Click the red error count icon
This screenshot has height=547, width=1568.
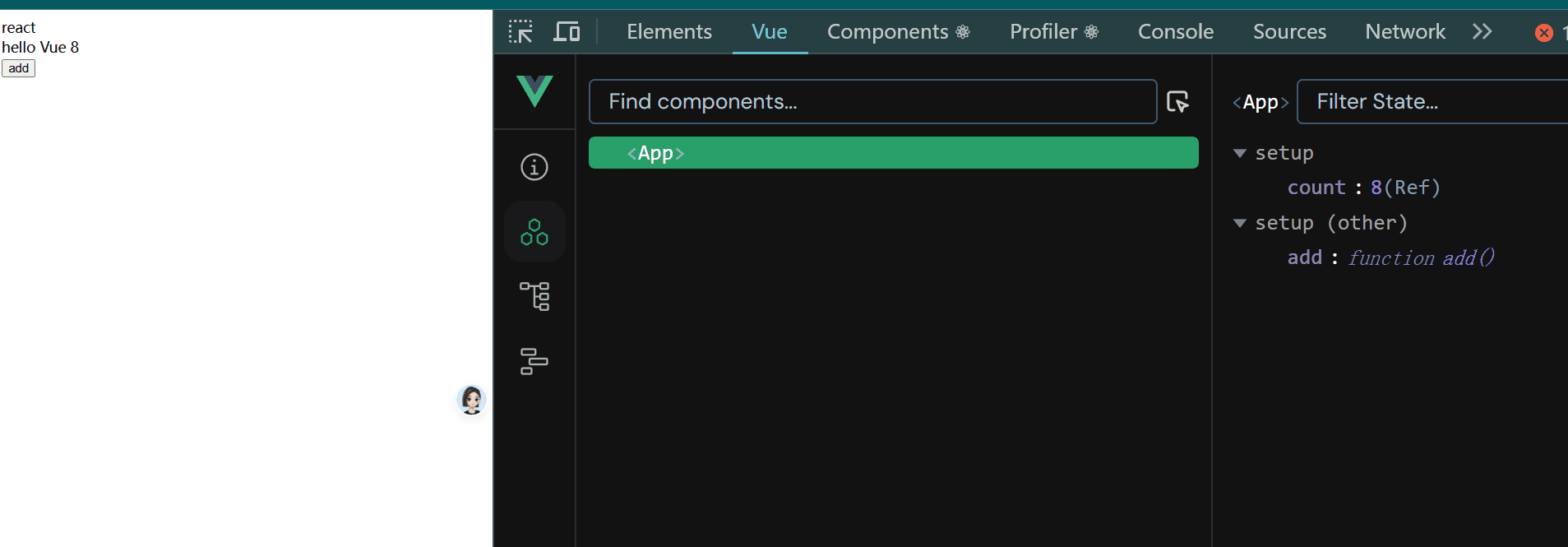[1544, 33]
